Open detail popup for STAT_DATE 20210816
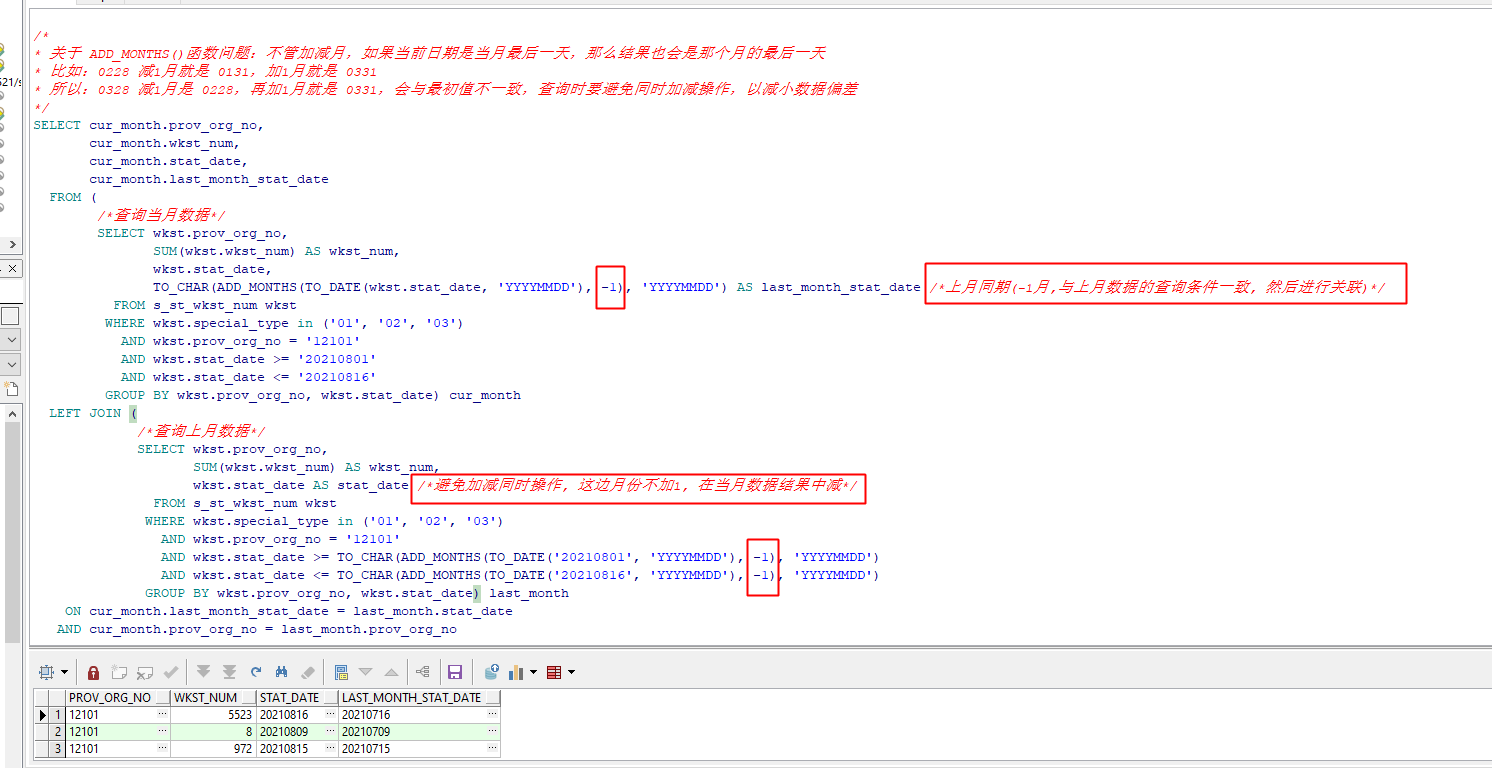Image resolution: width=1492 pixels, height=768 pixels. 330,714
